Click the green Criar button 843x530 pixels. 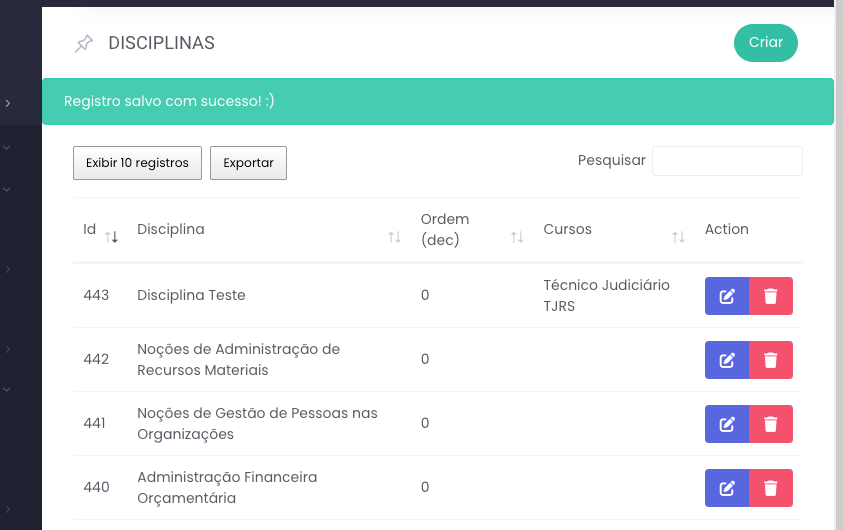click(765, 43)
